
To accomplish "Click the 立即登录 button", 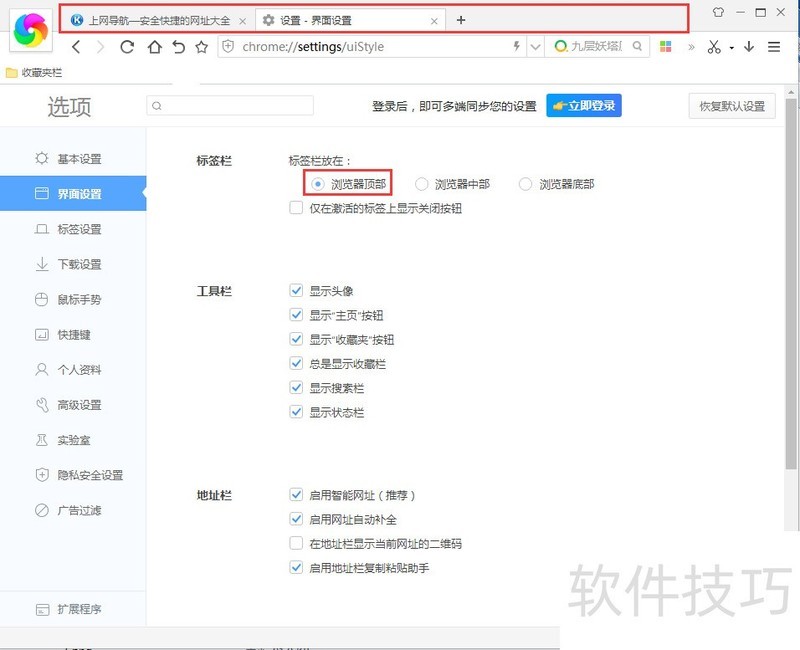I will [x=584, y=106].
